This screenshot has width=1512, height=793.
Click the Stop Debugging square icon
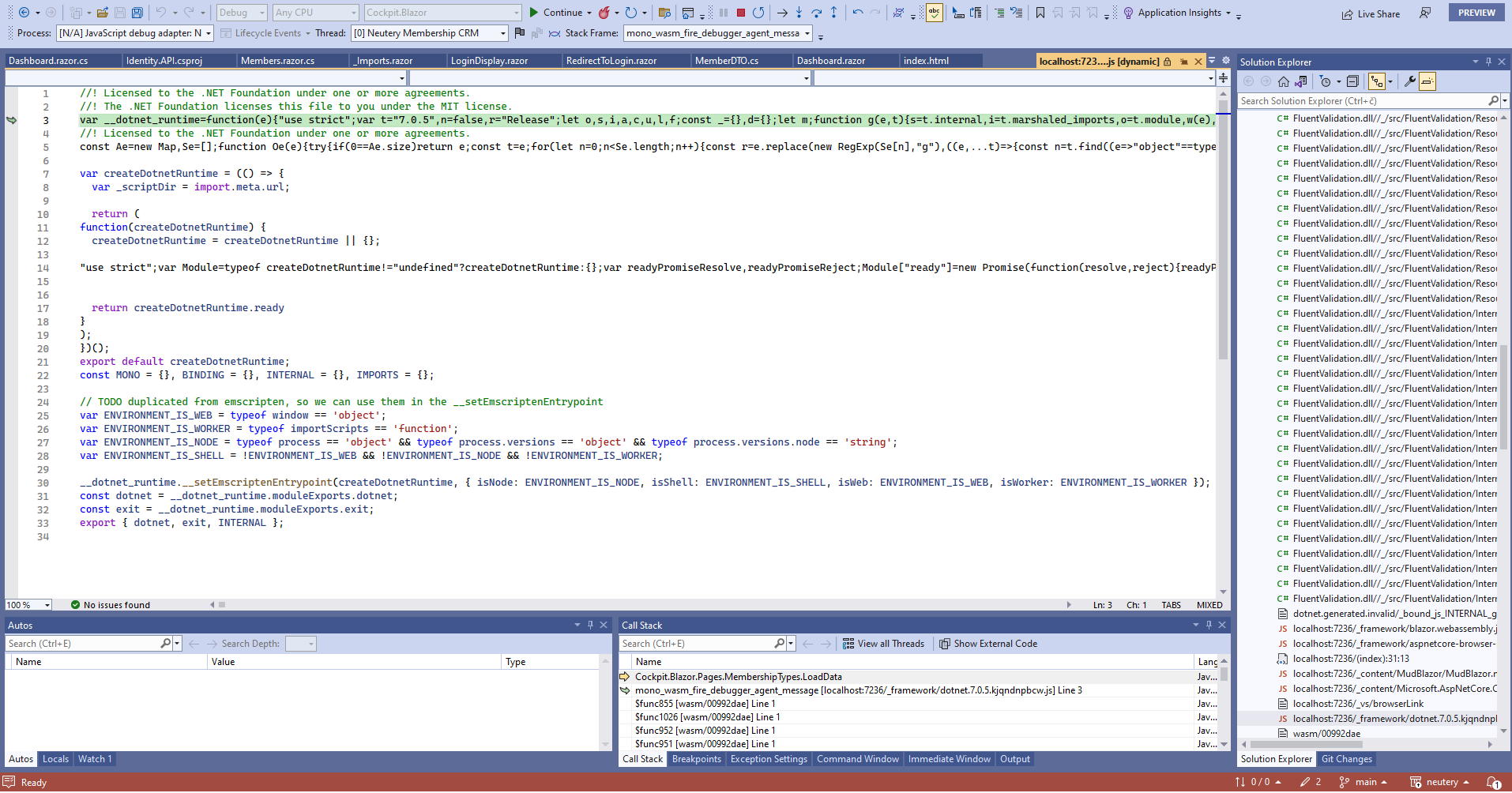740,13
